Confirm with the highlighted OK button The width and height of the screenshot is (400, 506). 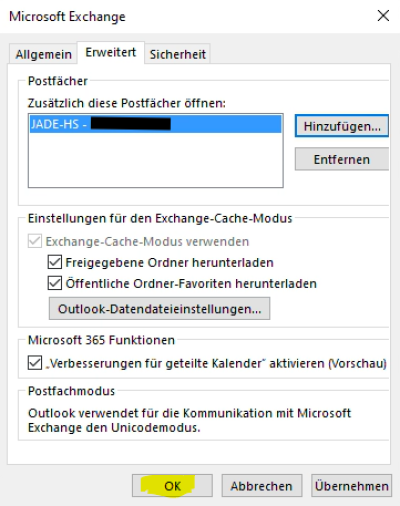[172, 486]
